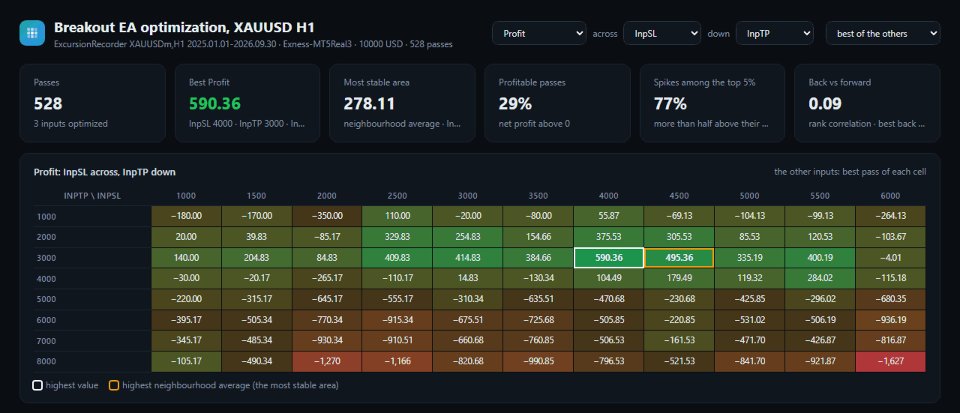Click the highlighted 590.36 heatmap cell
This screenshot has height=413, width=960.
(609, 258)
